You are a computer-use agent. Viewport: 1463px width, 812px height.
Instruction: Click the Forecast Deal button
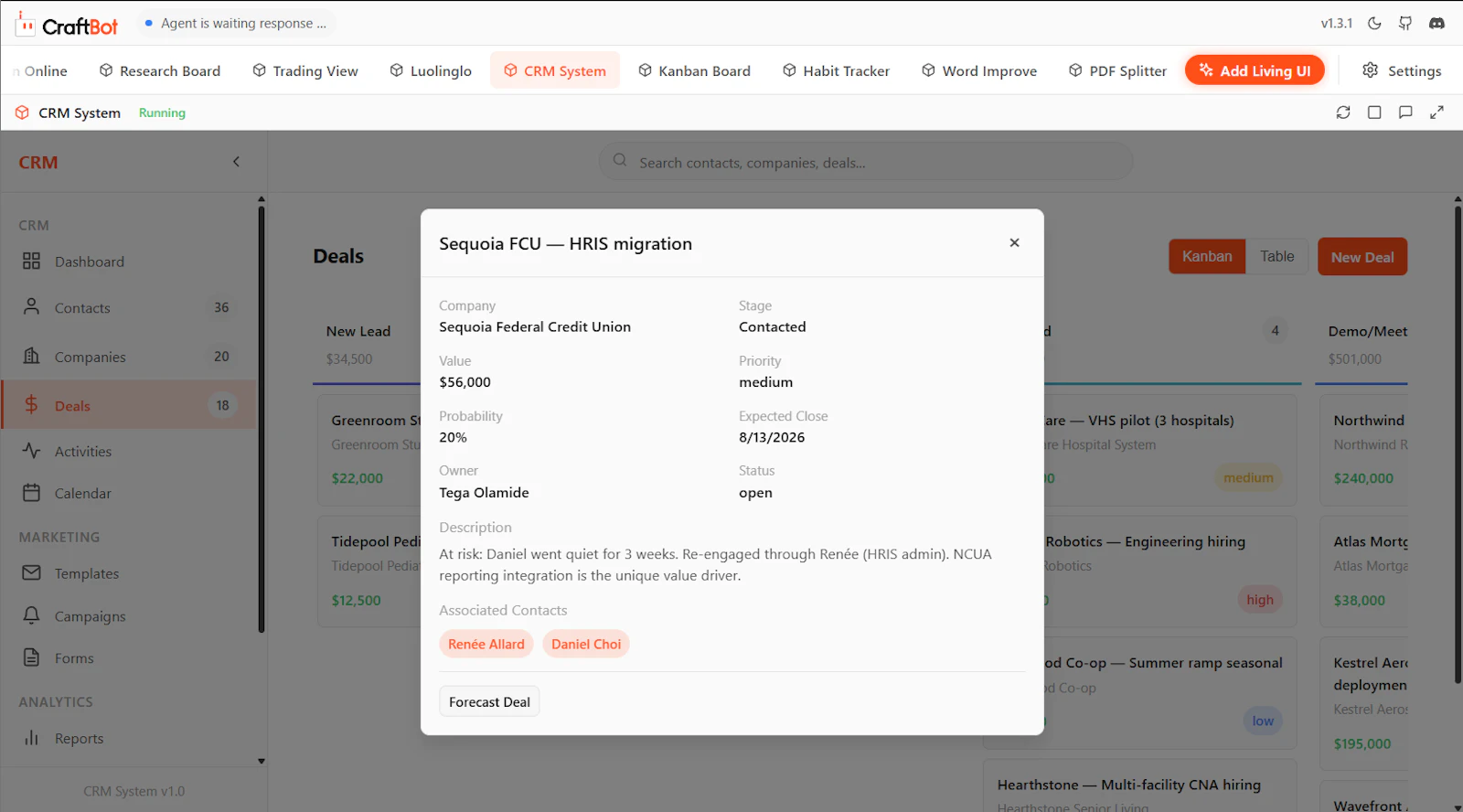489,701
